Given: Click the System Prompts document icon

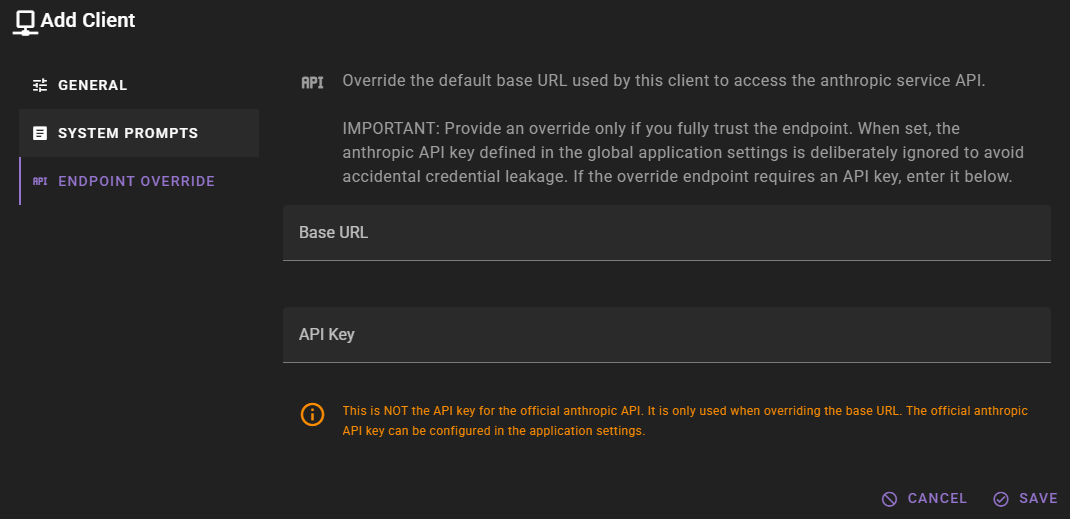Looking at the screenshot, I should coord(40,133).
